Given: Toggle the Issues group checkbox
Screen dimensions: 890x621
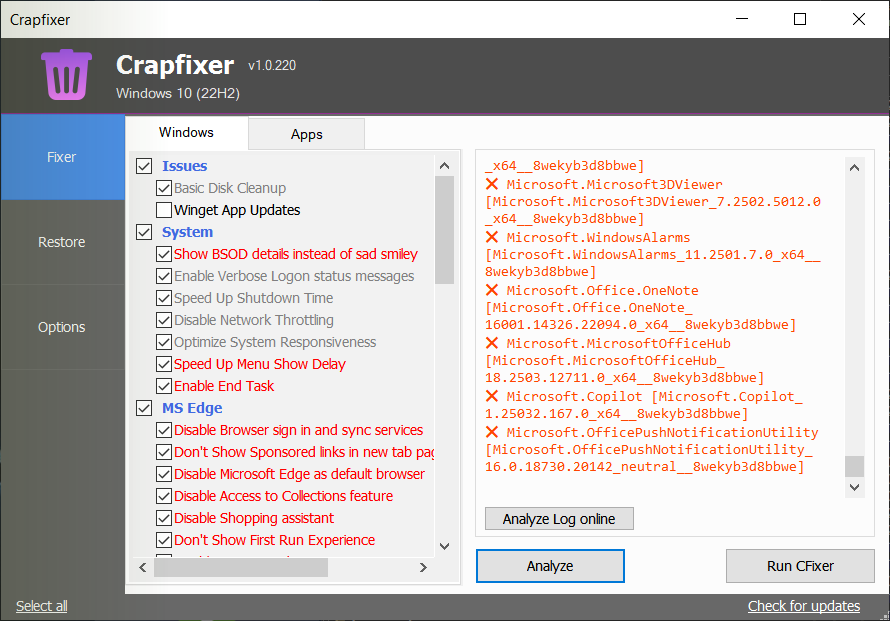Looking at the screenshot, I should tap(143, 166).
